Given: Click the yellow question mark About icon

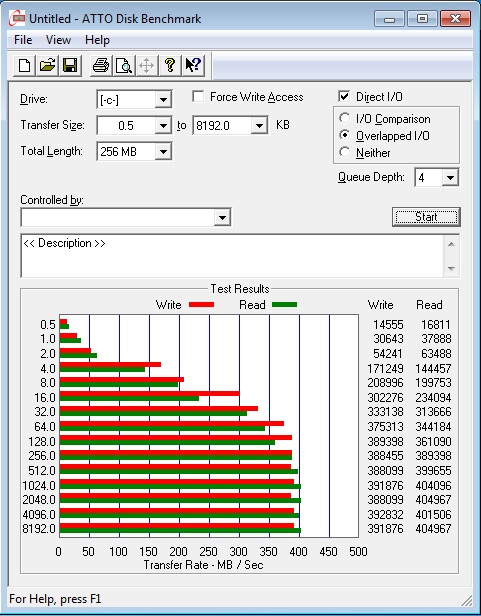Looking at the screenshot, I should (169, 65).
